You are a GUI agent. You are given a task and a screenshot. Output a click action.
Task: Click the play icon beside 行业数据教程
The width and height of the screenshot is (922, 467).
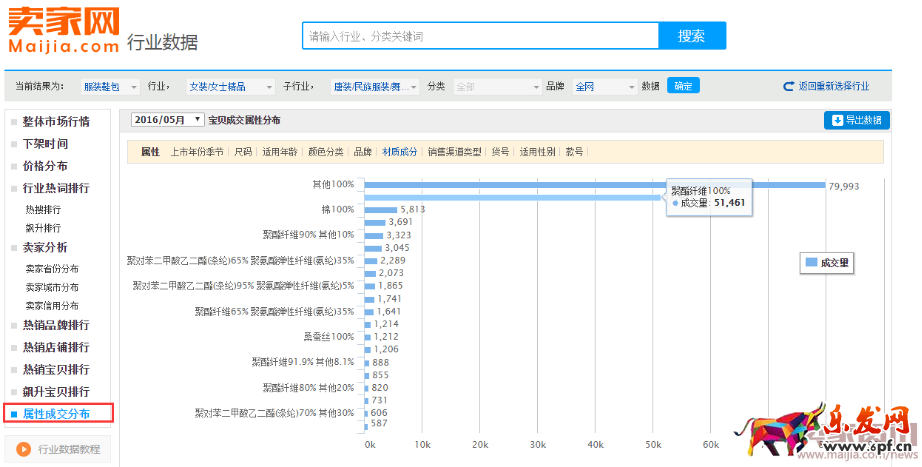[x=24, y=449]
